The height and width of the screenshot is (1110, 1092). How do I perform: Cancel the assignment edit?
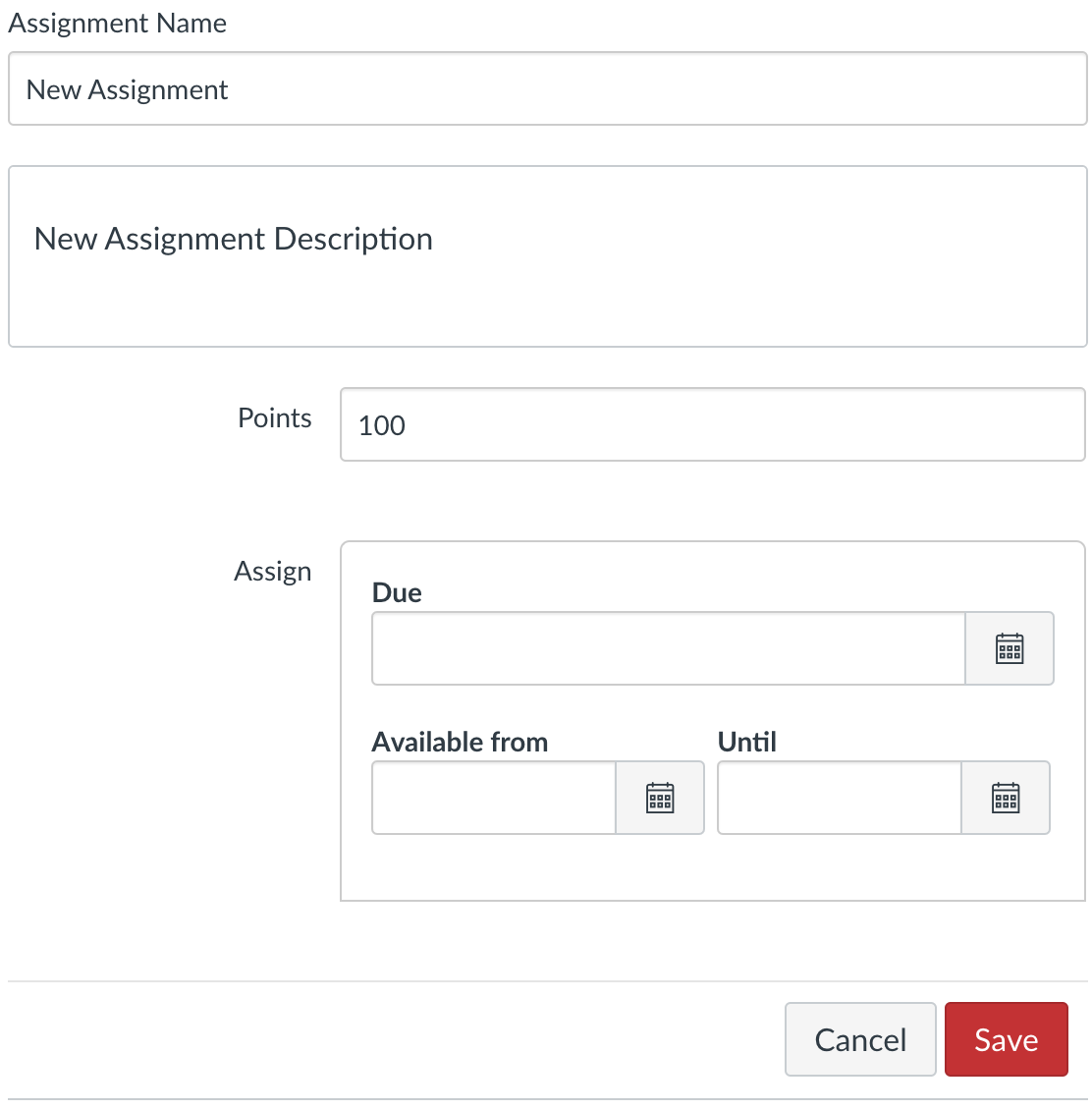click(x=860, y=1039)
